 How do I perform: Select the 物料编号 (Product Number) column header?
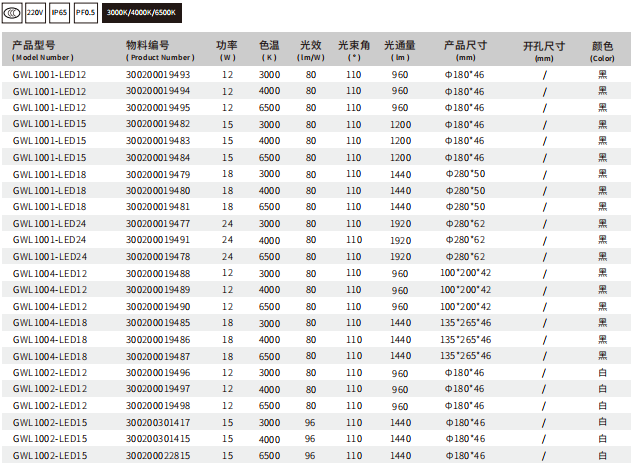coord(160,50)
